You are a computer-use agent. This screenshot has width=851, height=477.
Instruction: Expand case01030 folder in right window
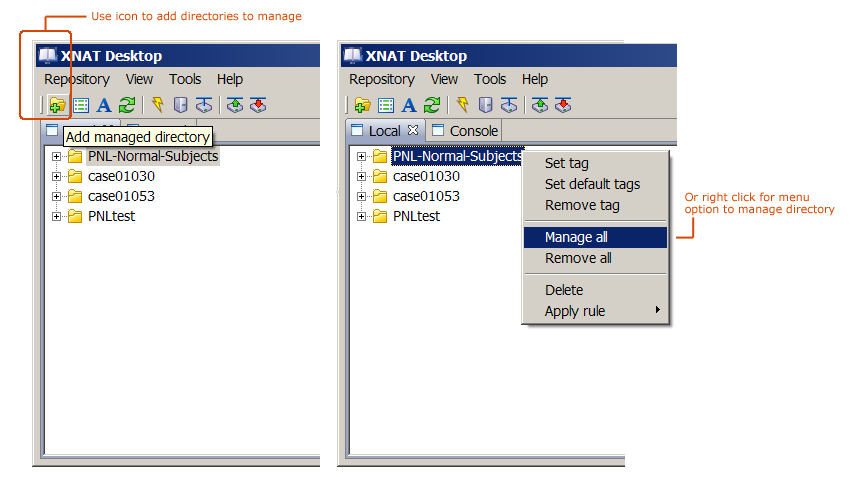pos(362,176)
